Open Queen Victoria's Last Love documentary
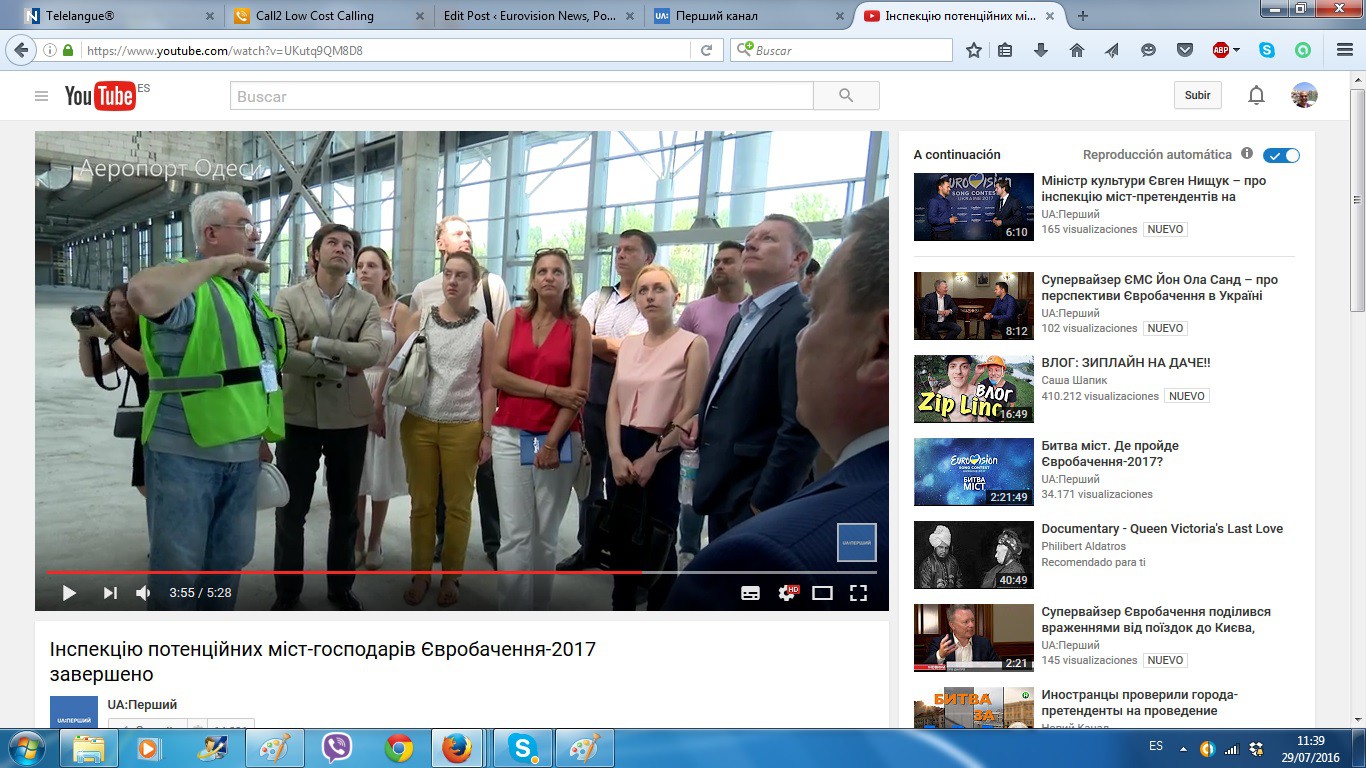 1162,529
